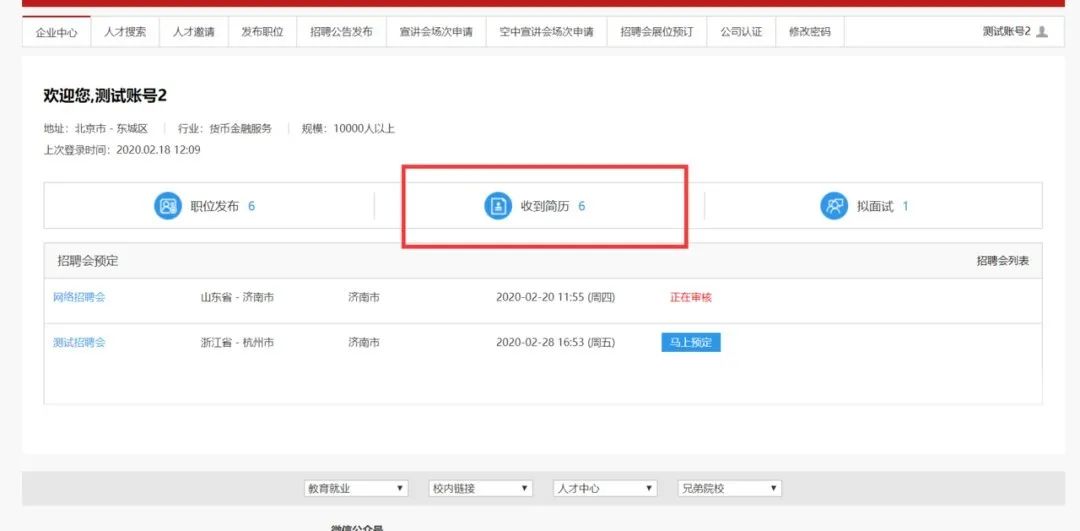Click the 公司认证 tab
1080x531 pixels.
(741, 32)
